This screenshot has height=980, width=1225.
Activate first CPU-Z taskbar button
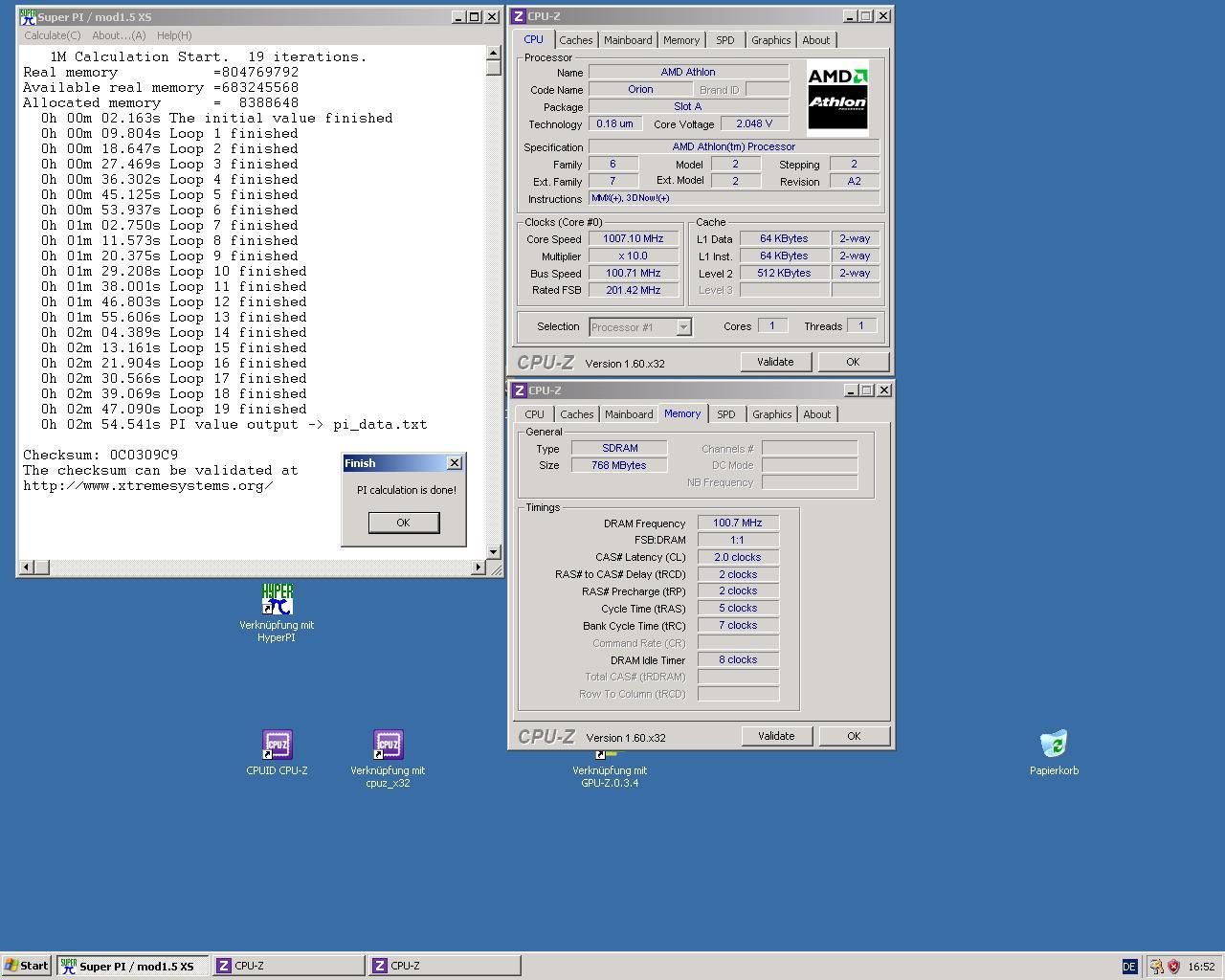click(x=288, y=966)
